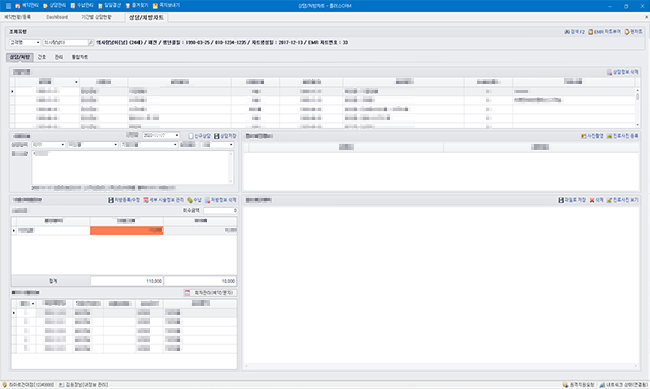The height and width of the screenshot is (389, 650).
Task: Click the 사진촬영 button
Action: click(x=592, y=136)
